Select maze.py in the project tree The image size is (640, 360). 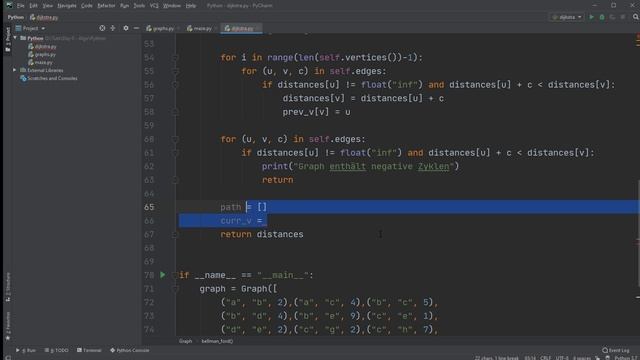point(40,62)
